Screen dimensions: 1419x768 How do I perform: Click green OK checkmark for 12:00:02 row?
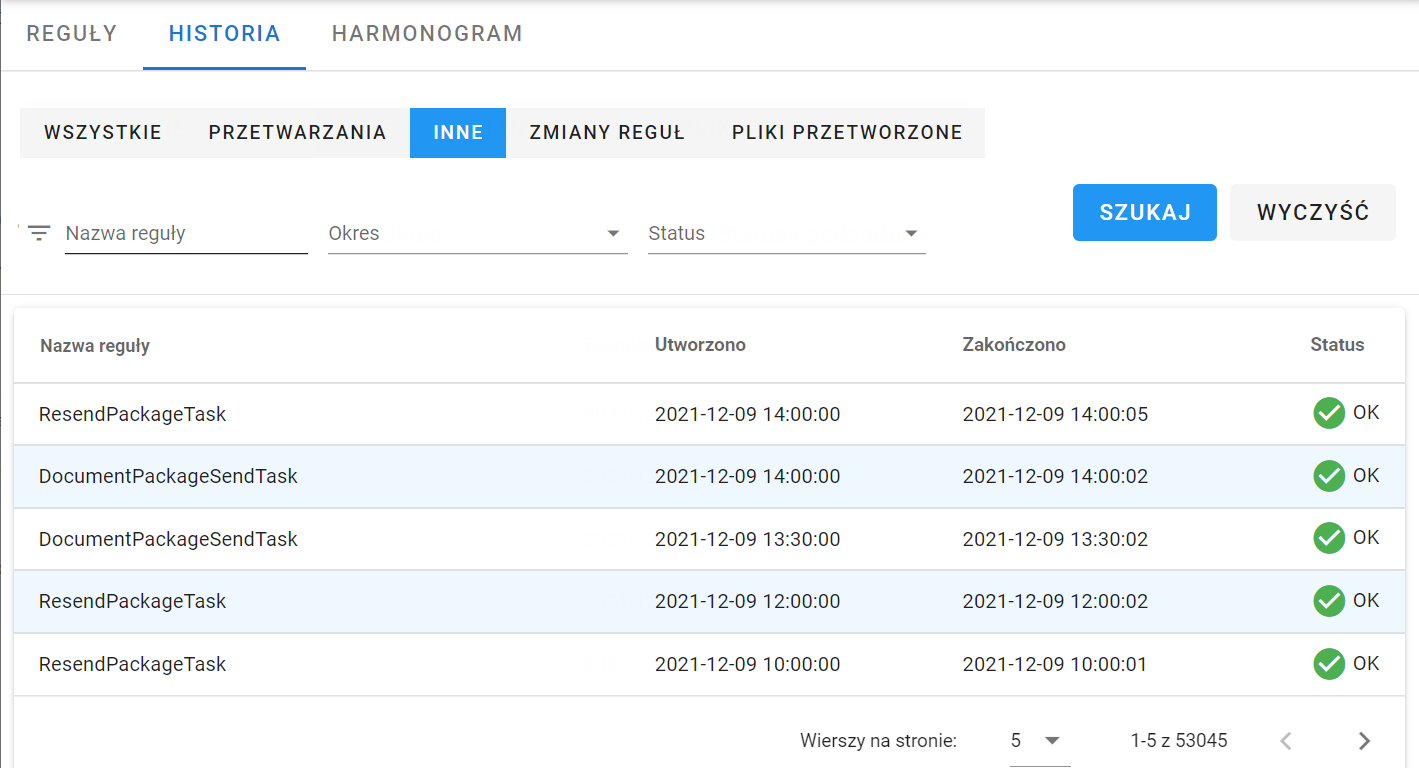(1329, 601)
